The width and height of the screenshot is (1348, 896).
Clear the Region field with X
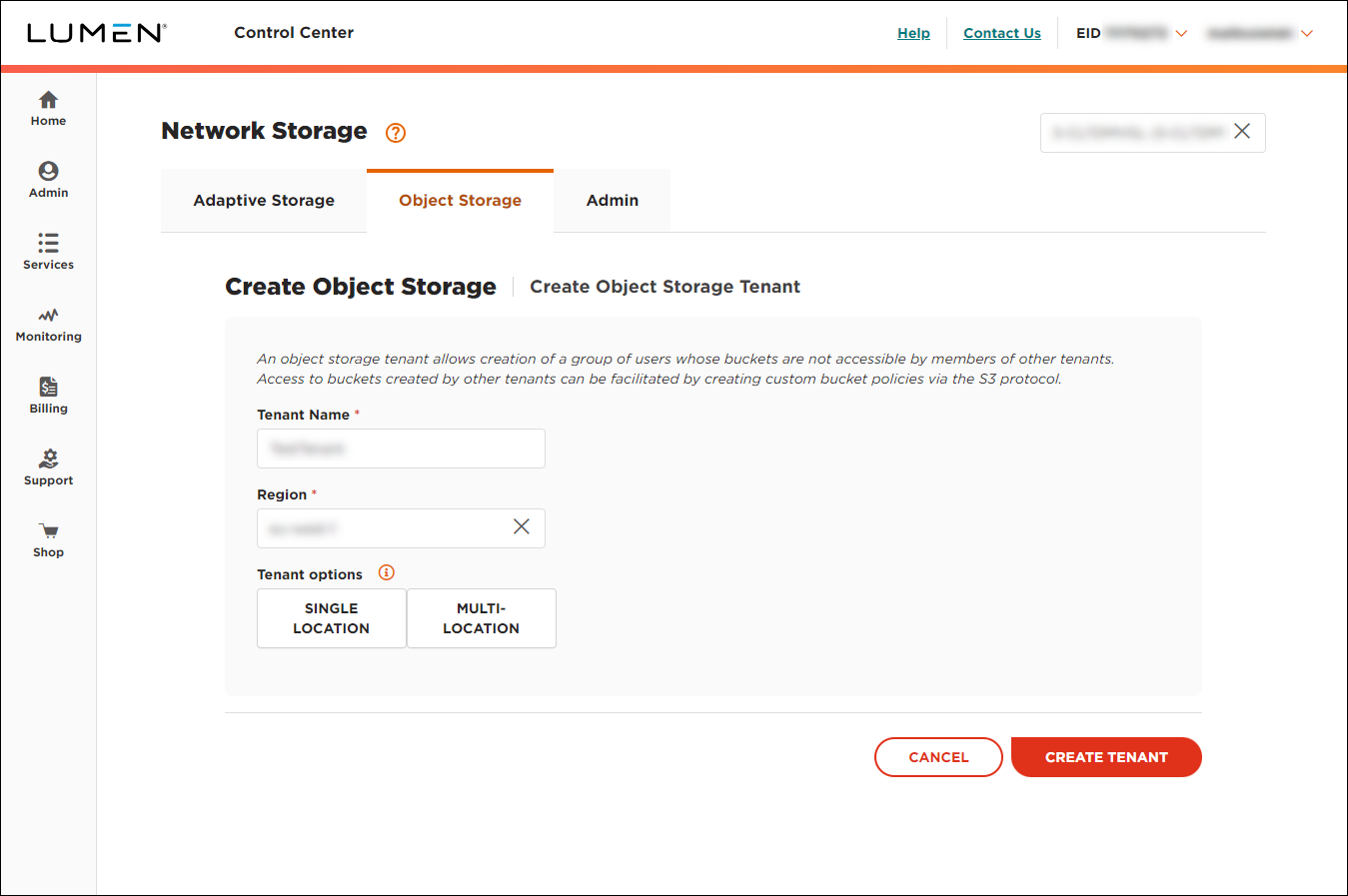pos(522,526)
